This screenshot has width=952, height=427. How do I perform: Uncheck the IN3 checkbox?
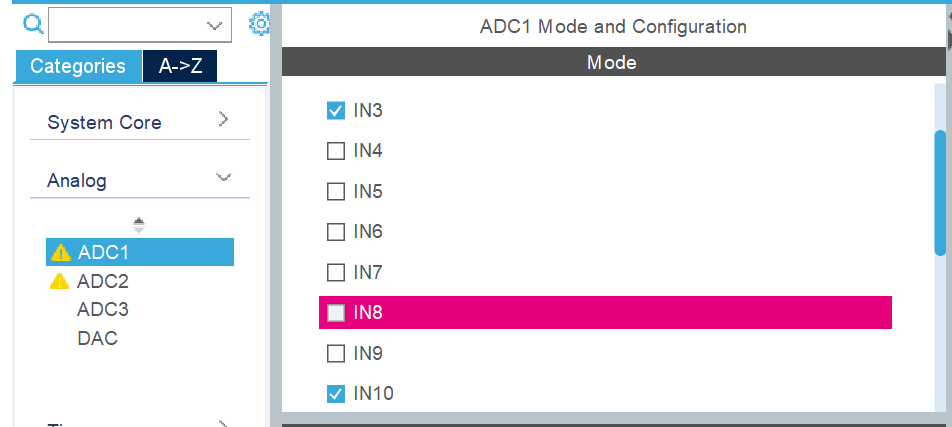tap(336, 111)
